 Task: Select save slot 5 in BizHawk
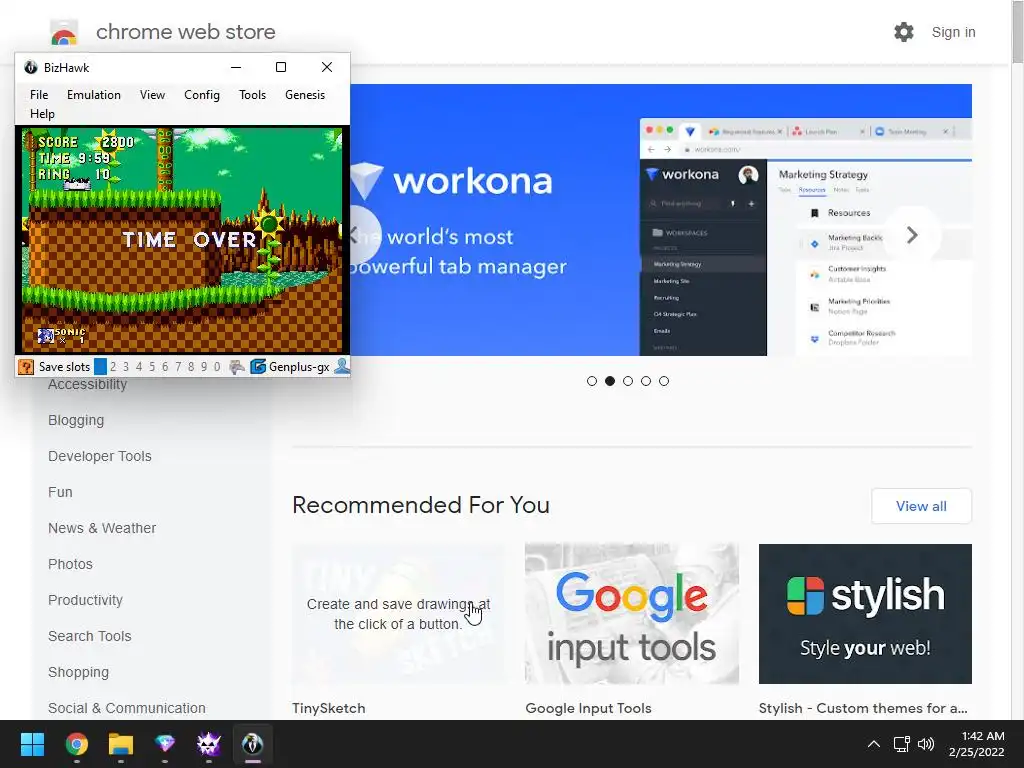pos(152,367)
